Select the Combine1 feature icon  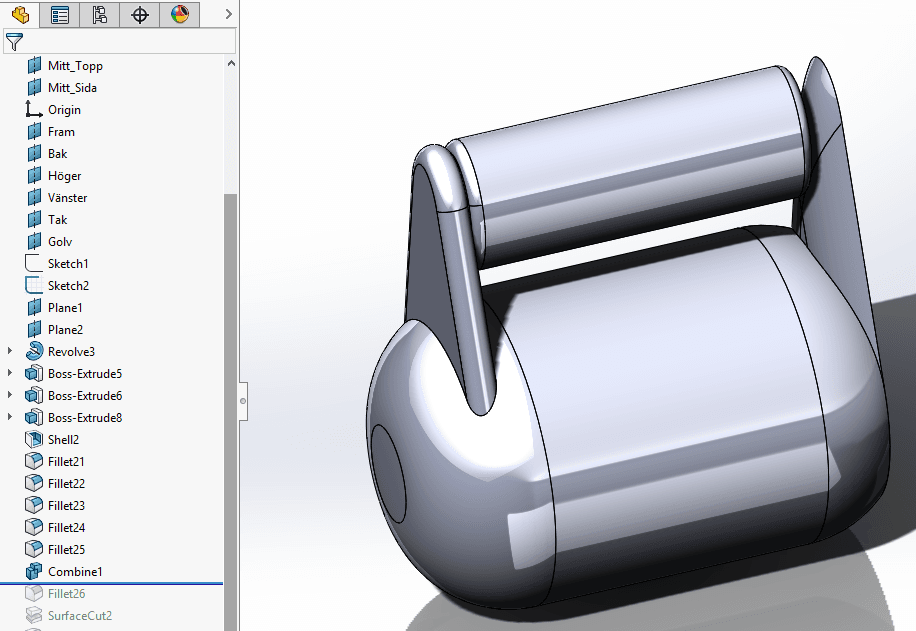click(x=34, y=572)
